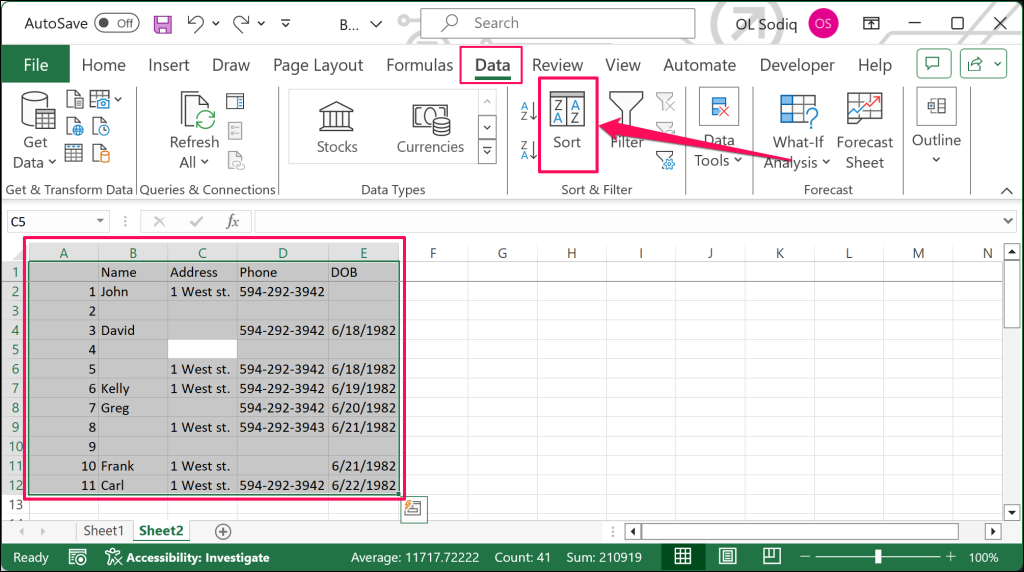Image resolution: width=1024 pixels, height=572 pixels.
Task: Open the File menu button
Action: tap(35, 65)
